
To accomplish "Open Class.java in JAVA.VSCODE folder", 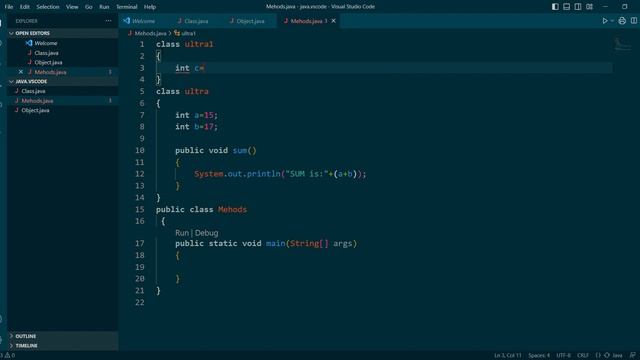I will 33,91.
